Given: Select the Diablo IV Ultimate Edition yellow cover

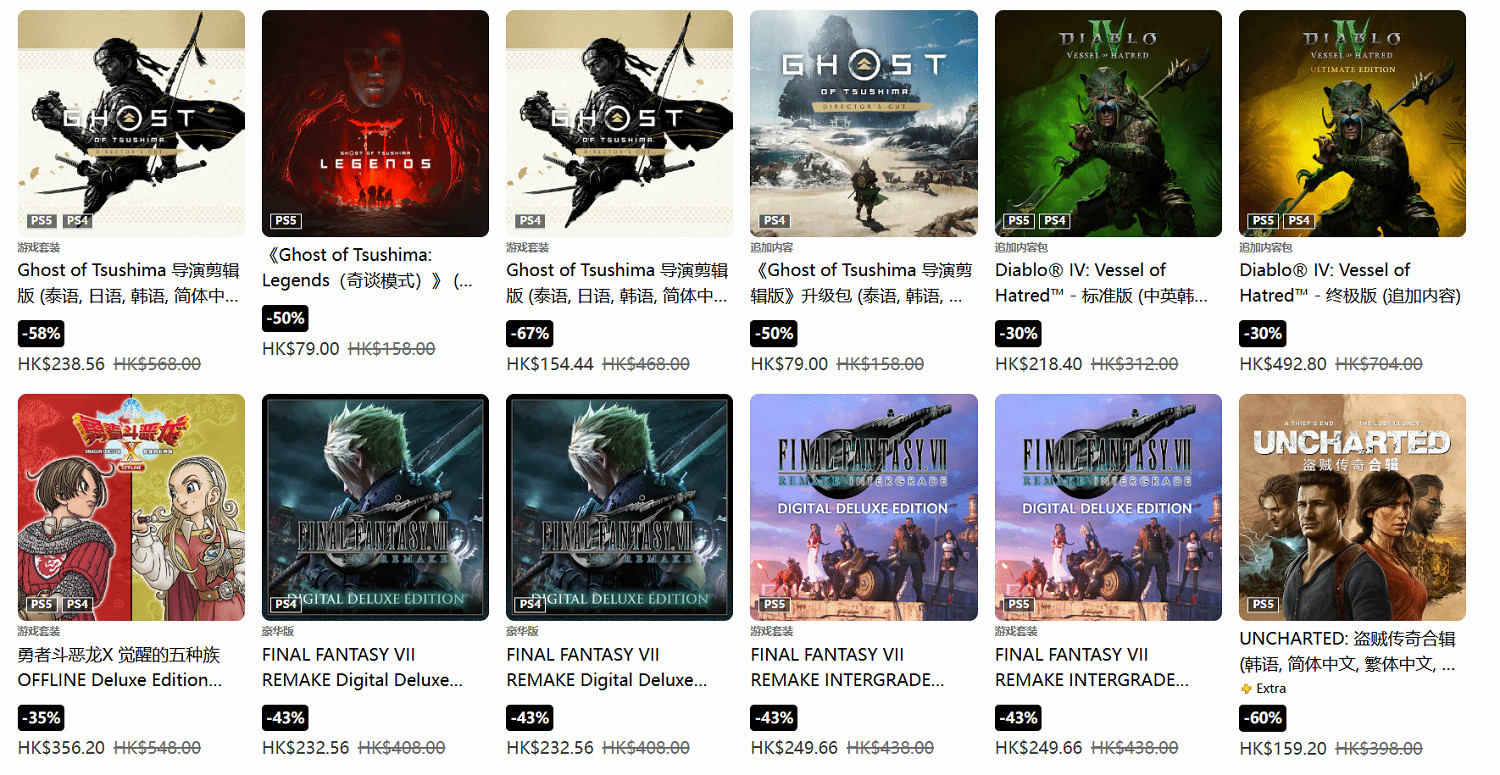Looking at the screenshot, I should pos(1352,123).
